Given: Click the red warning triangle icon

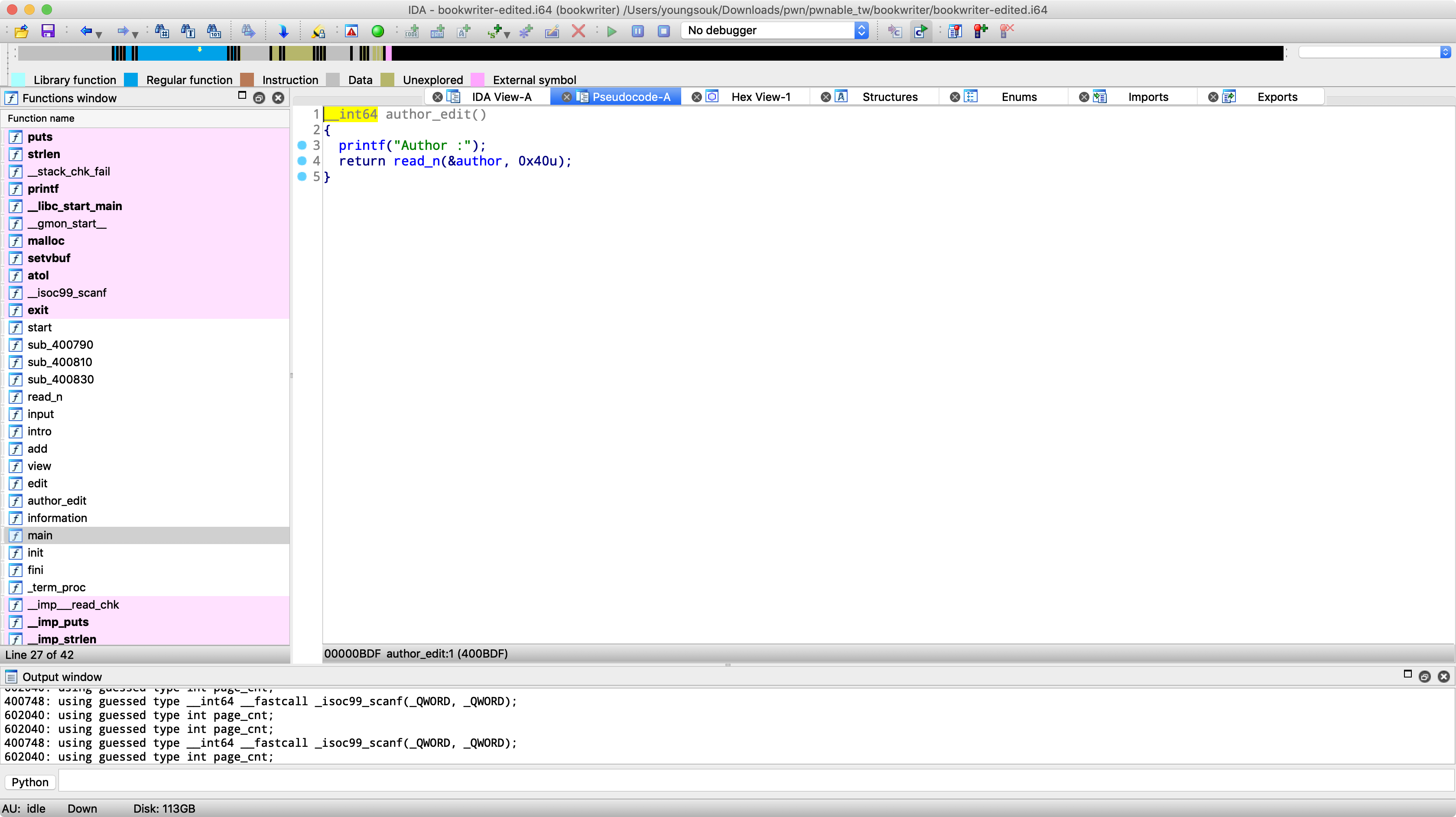Looking at the screenshot, I should pos(351,31).
